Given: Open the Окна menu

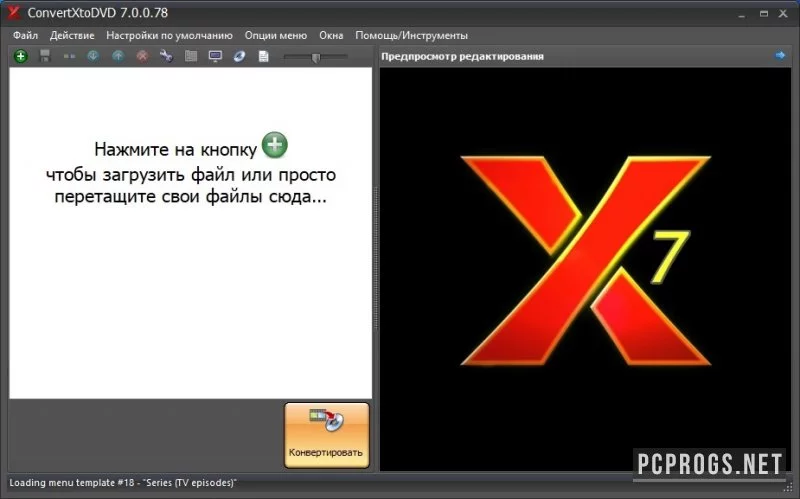Looking at the screenshot, I should click(x=331, y=35).
